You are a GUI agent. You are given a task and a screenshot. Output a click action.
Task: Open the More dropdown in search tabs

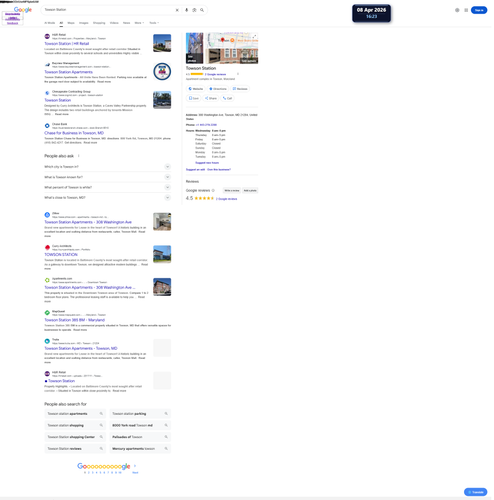point(139,23)
